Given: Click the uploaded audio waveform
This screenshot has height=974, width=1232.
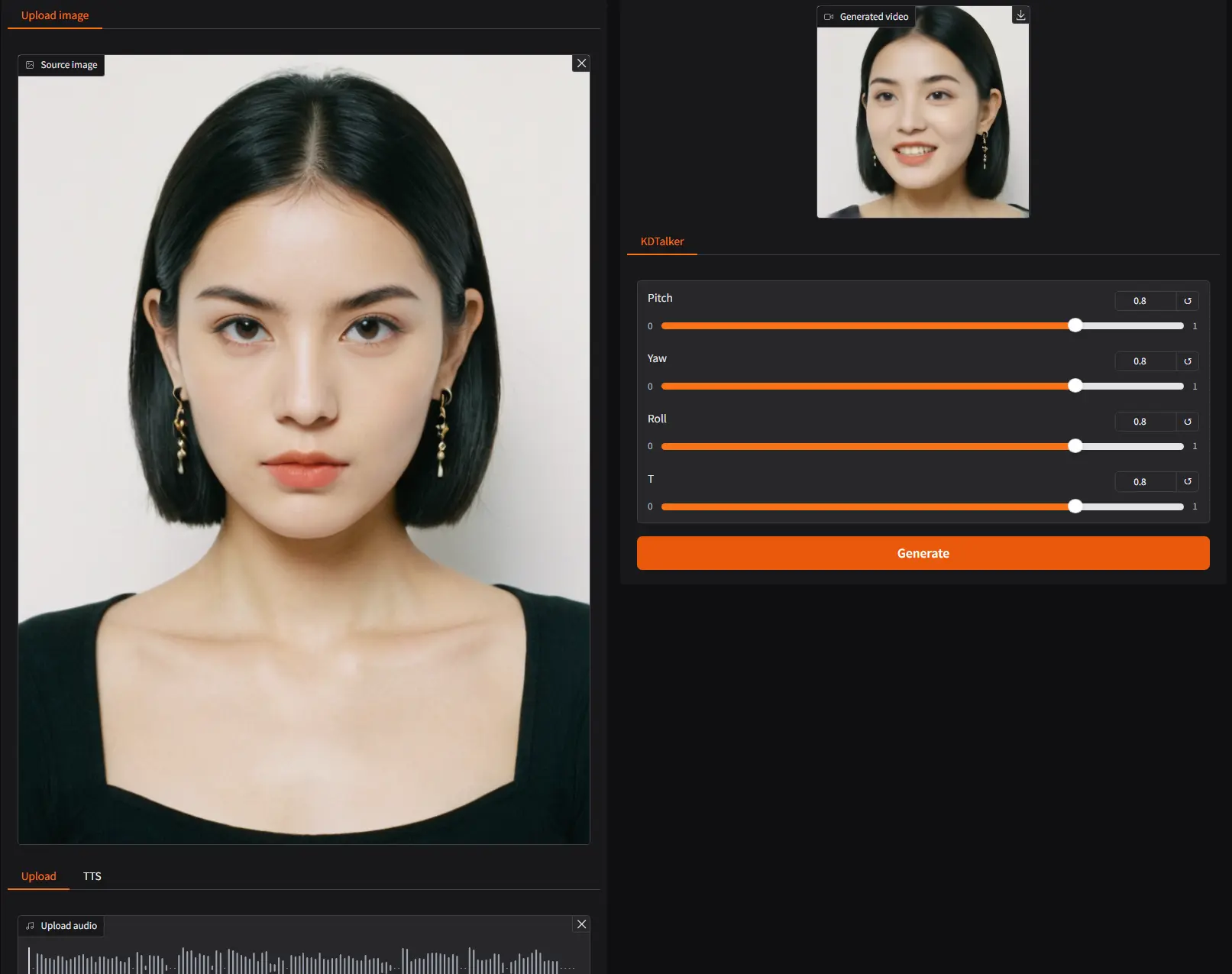Looking at the screenshot, I should [304, 959].
